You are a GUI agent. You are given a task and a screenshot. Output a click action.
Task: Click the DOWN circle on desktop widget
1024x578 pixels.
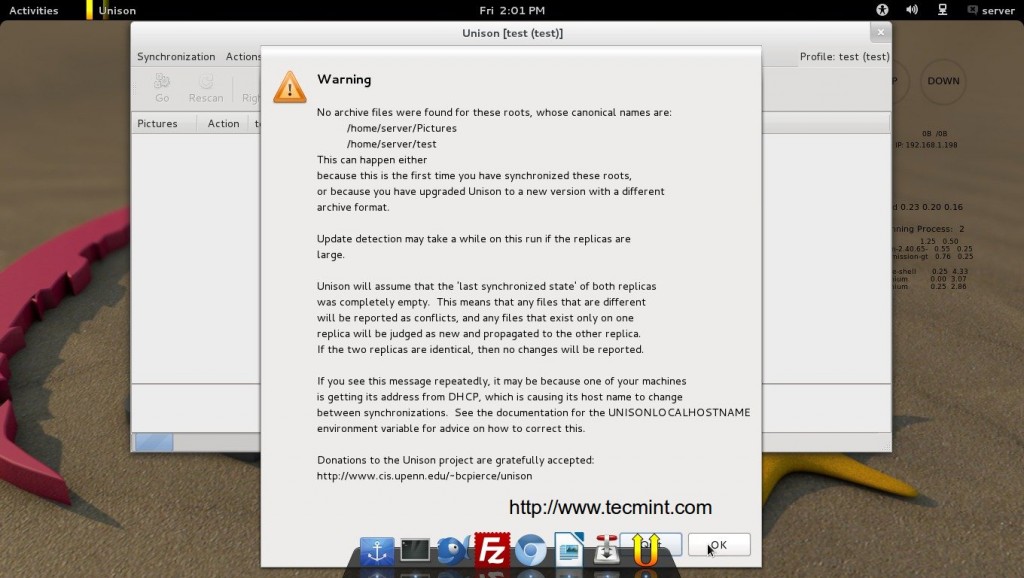coord(943,81)
